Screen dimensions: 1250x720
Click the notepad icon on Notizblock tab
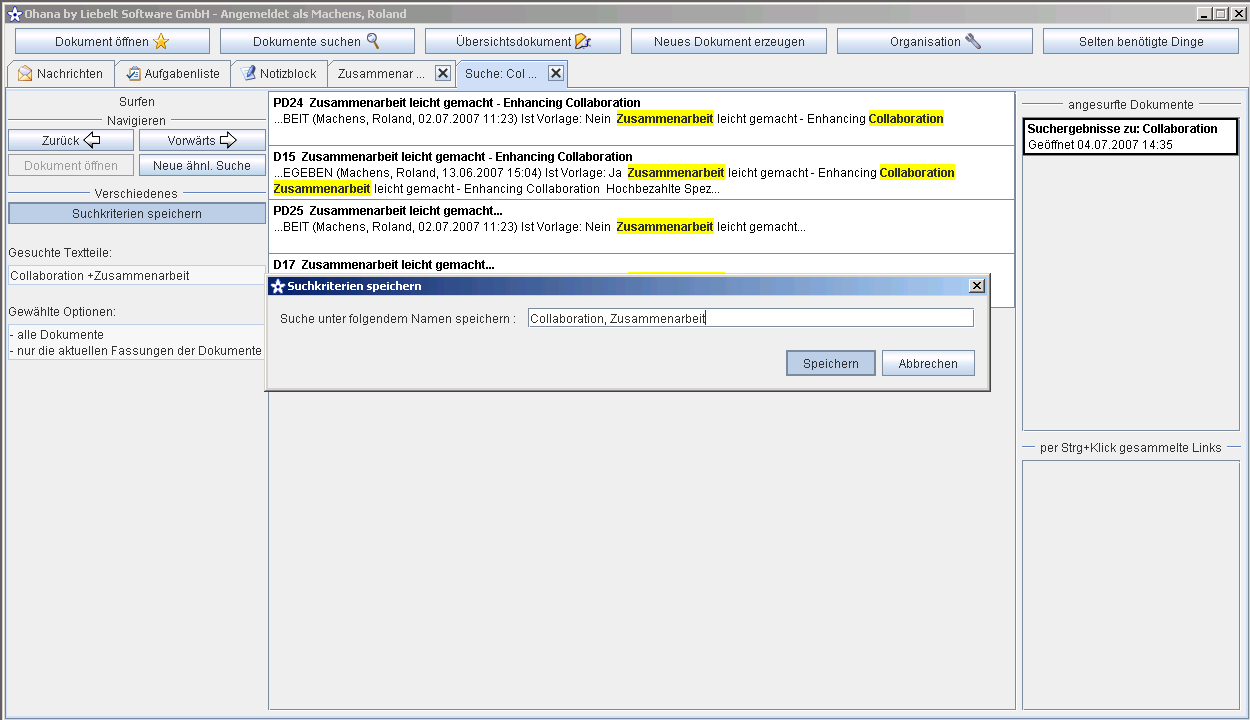(248, 74)
